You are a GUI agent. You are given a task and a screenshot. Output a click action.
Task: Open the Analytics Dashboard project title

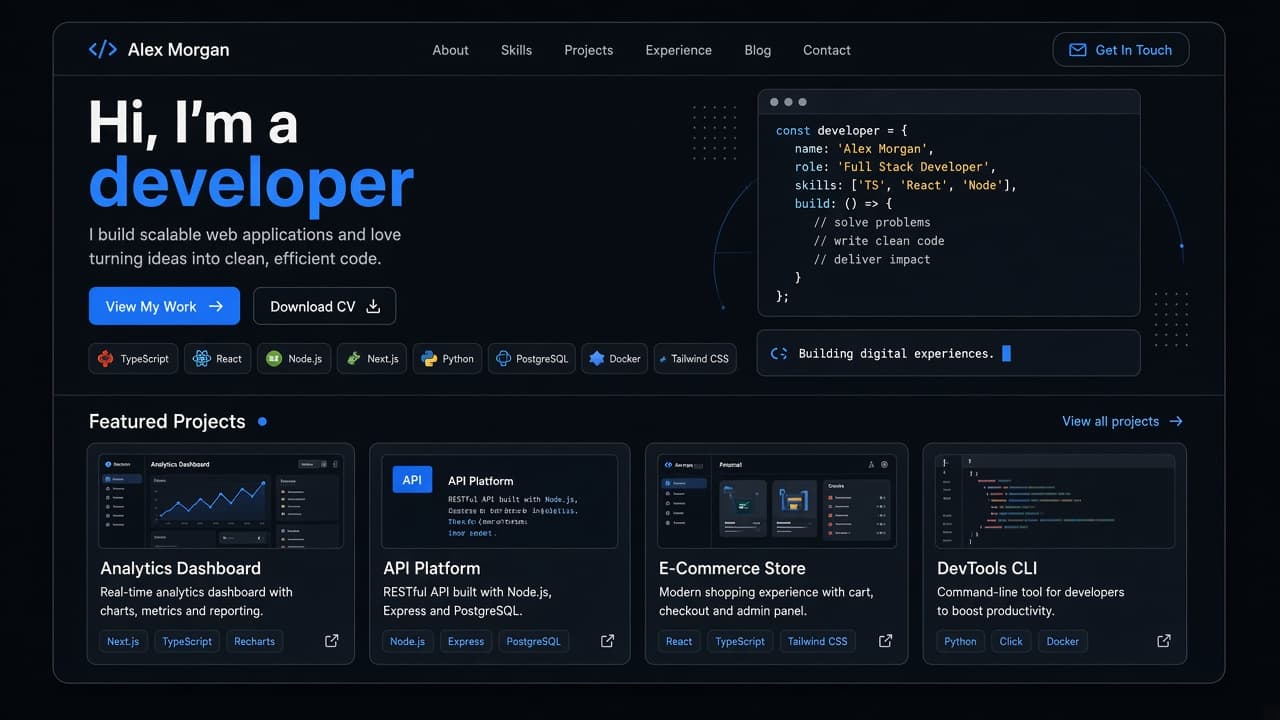tap(180, 568)
